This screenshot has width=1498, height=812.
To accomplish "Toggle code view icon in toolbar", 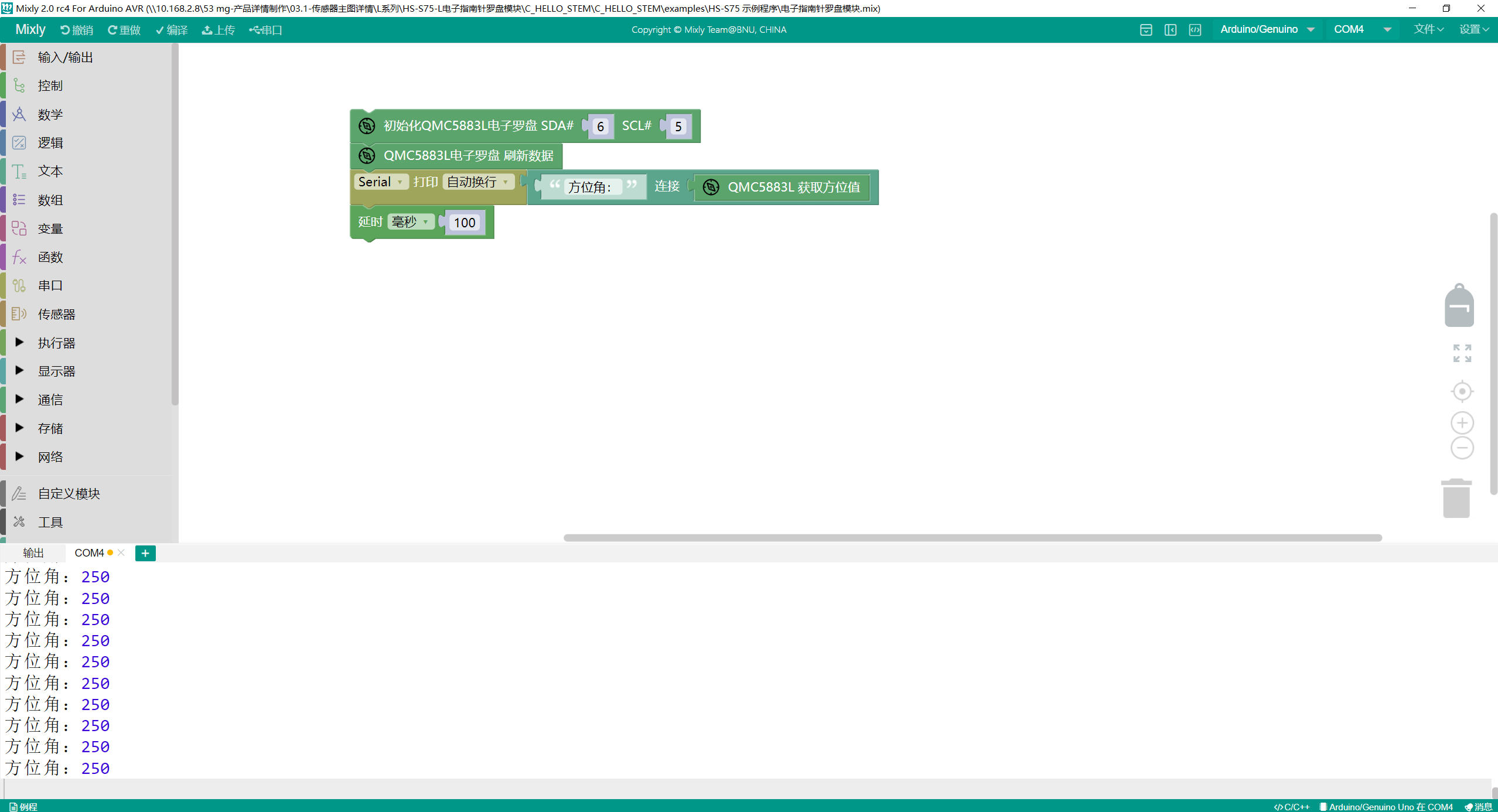I will pyautogui.click(x=1195, y=30).
